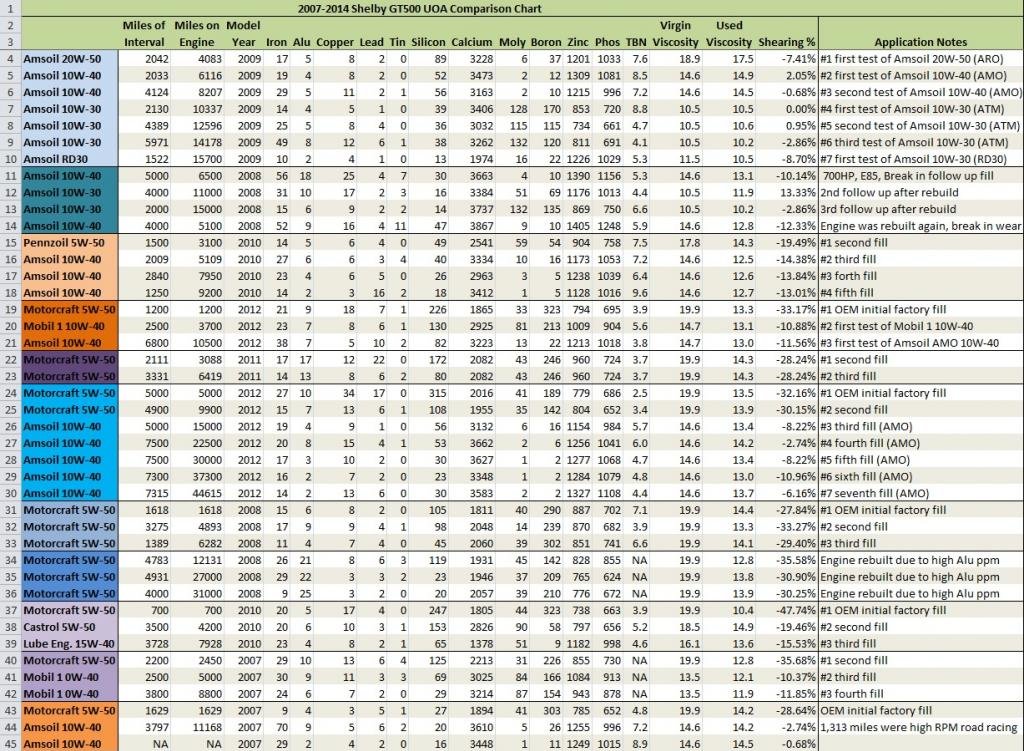Select note 'Engine was rebuilt again, break in wear'
This screenshot has width=1024, height=751.
pyautogui.click(x=921, y=226)
